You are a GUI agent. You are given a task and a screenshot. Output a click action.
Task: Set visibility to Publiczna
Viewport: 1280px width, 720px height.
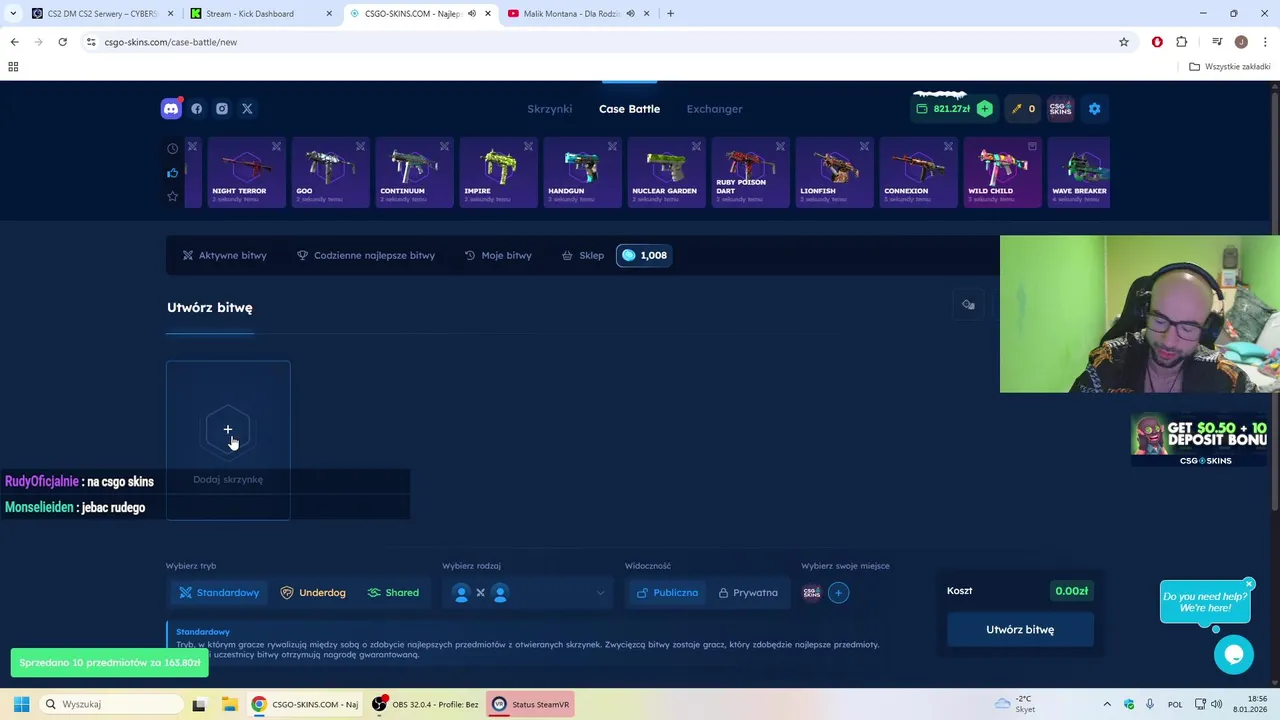[667, 593]
